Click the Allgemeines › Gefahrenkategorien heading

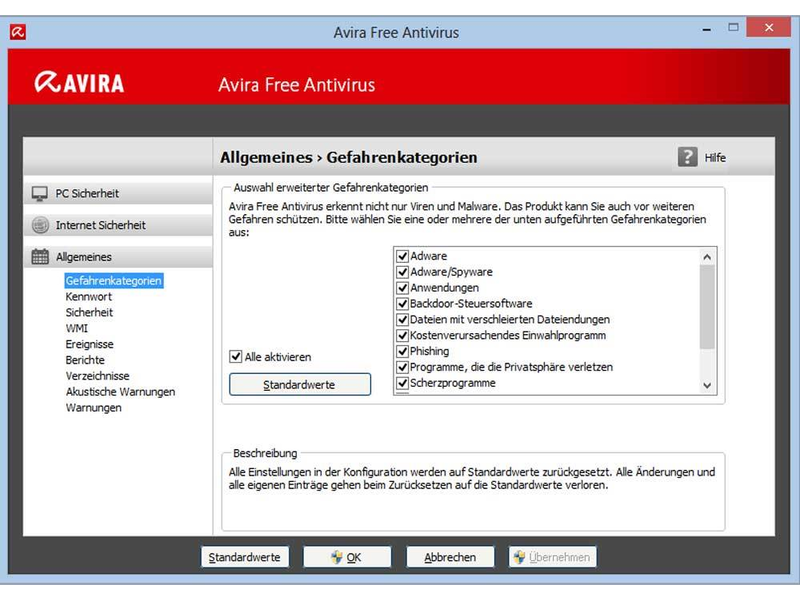(348, 157)
